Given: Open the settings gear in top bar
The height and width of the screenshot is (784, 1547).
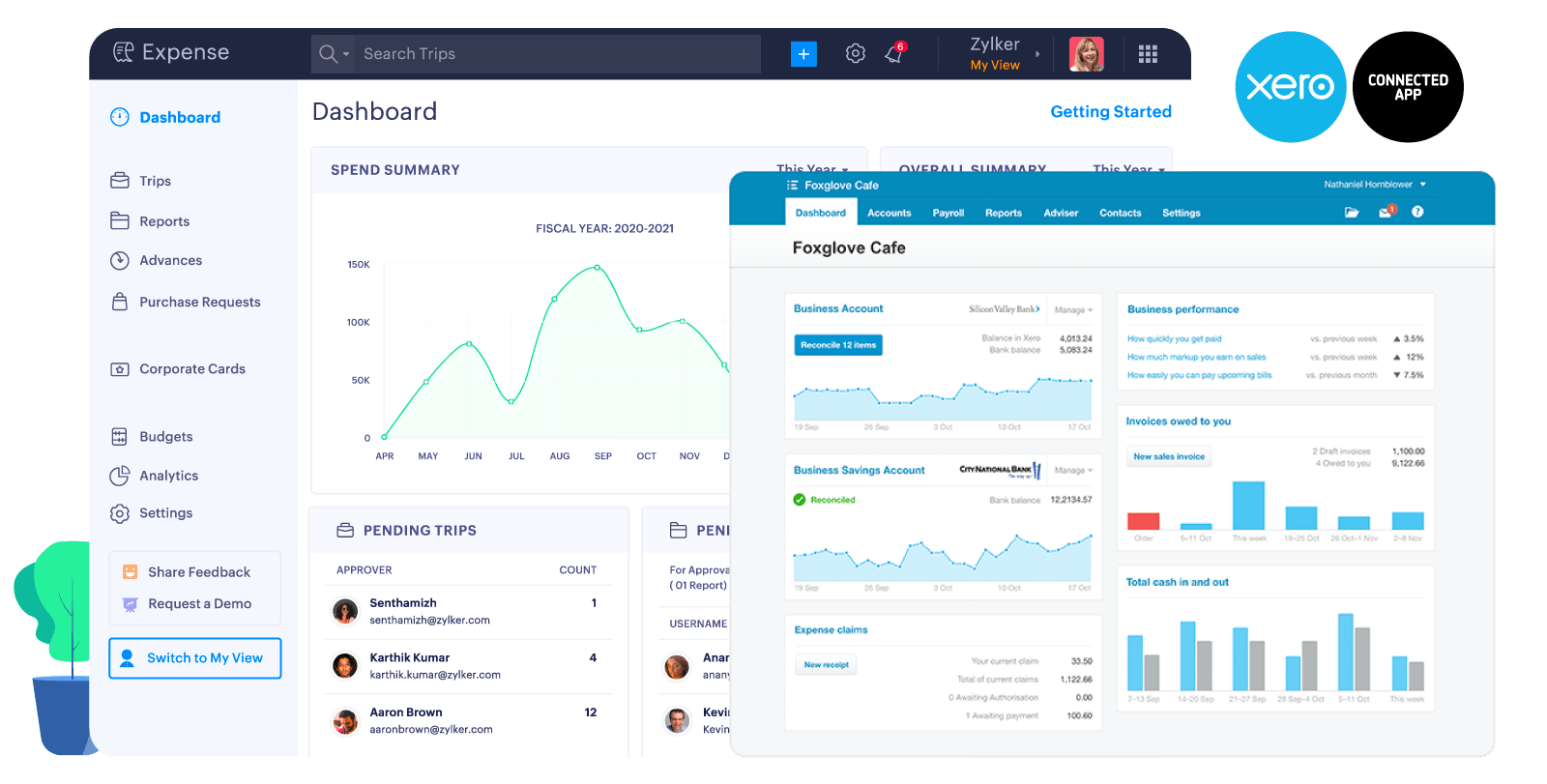Looking at the screenshot, I should tap(855, 53).
